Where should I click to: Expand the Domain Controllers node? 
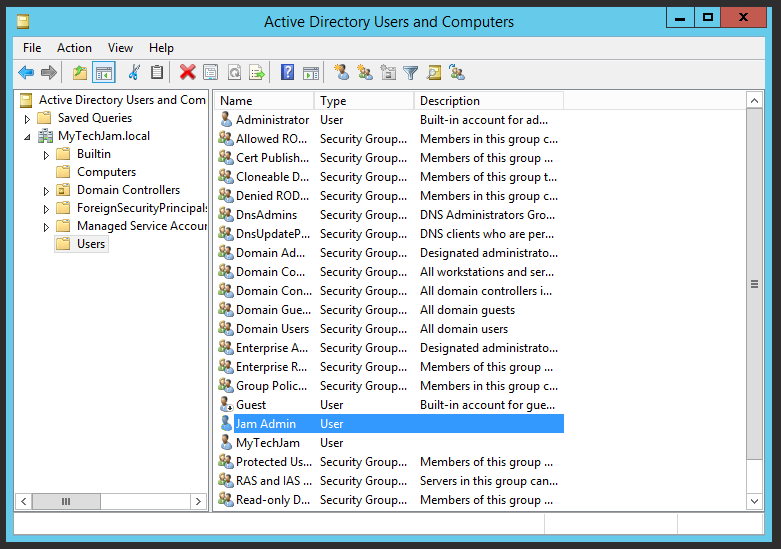[x=46, y=191]
